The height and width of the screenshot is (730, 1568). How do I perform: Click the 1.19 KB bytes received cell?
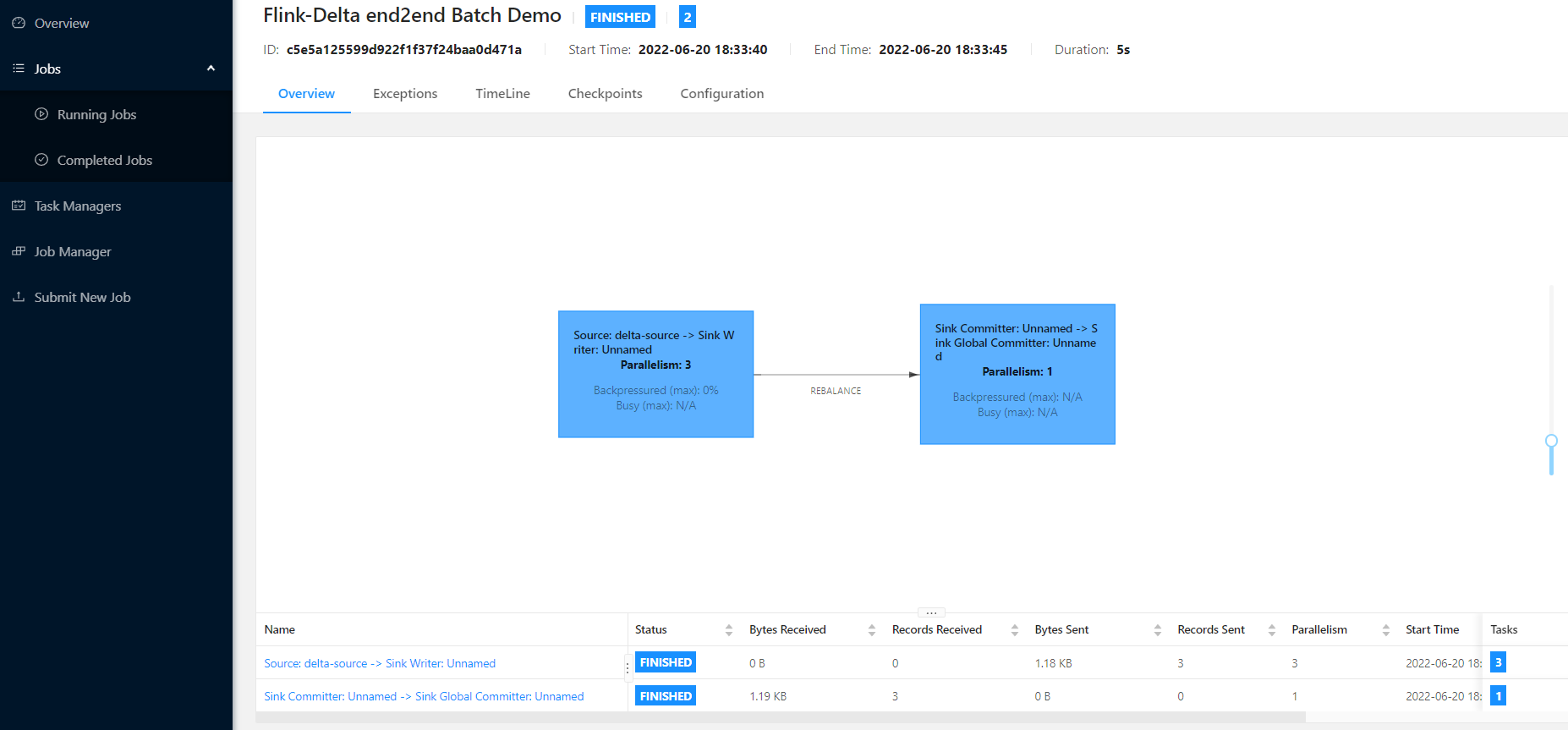click(768, 696)
